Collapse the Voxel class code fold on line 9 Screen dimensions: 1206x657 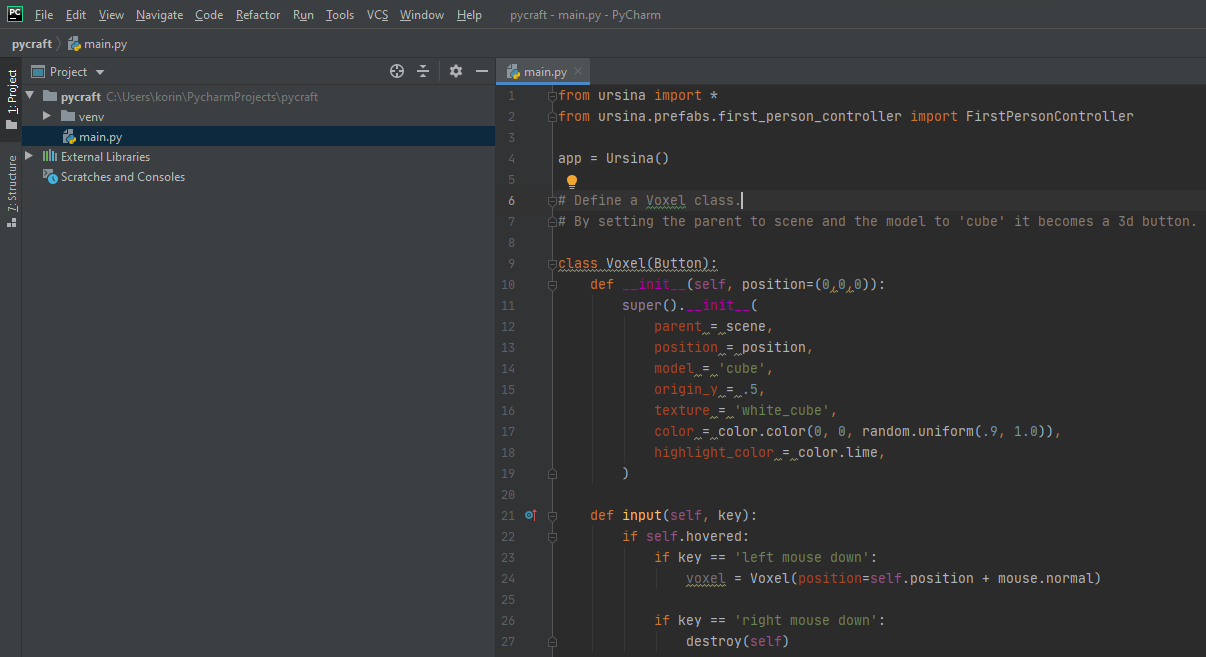552,263
